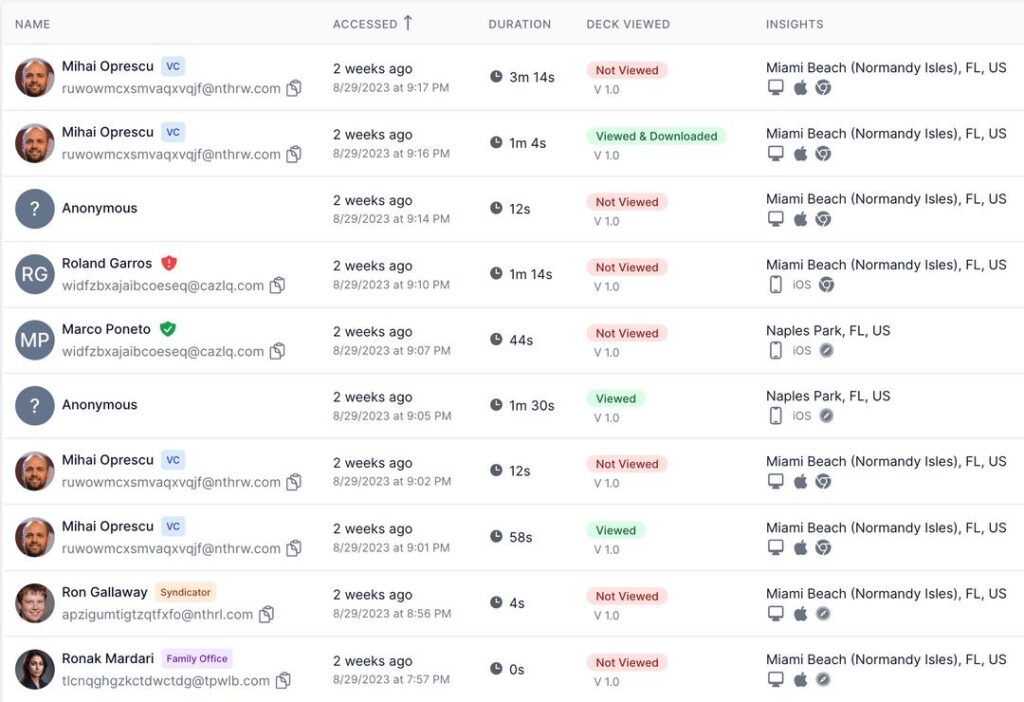Viewport: 1024px width, 702px height.
Task: Click the Family Office tag on Ronak Mardari
Action: (x=197, y=659)
